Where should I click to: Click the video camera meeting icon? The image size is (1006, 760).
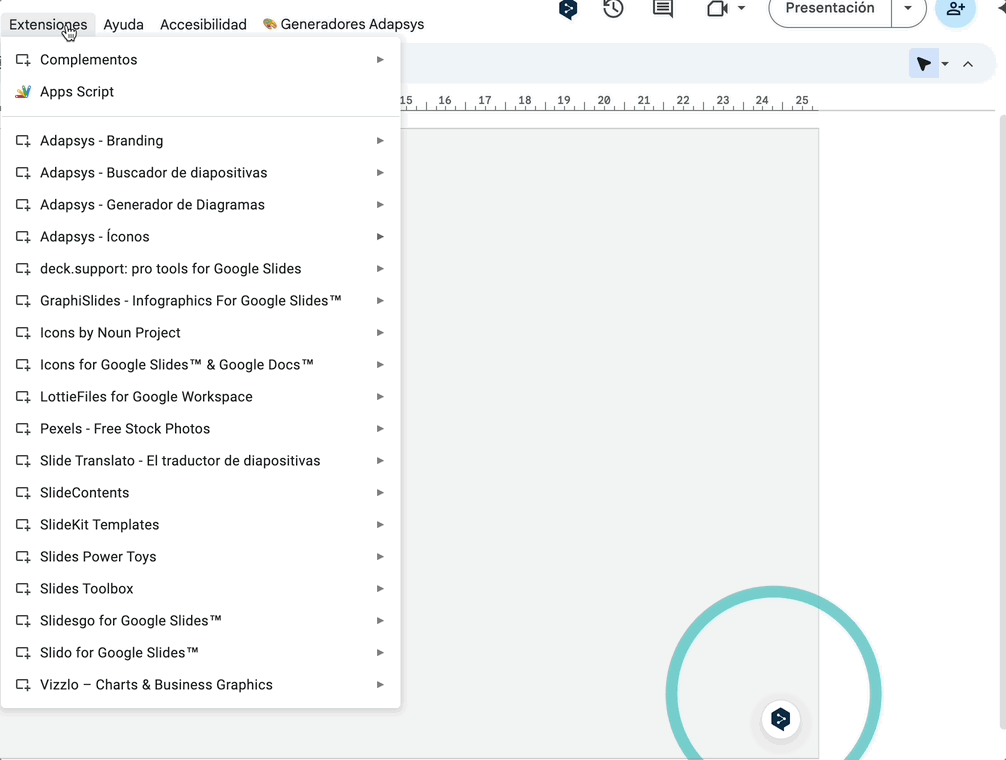(x=716, y=9)
